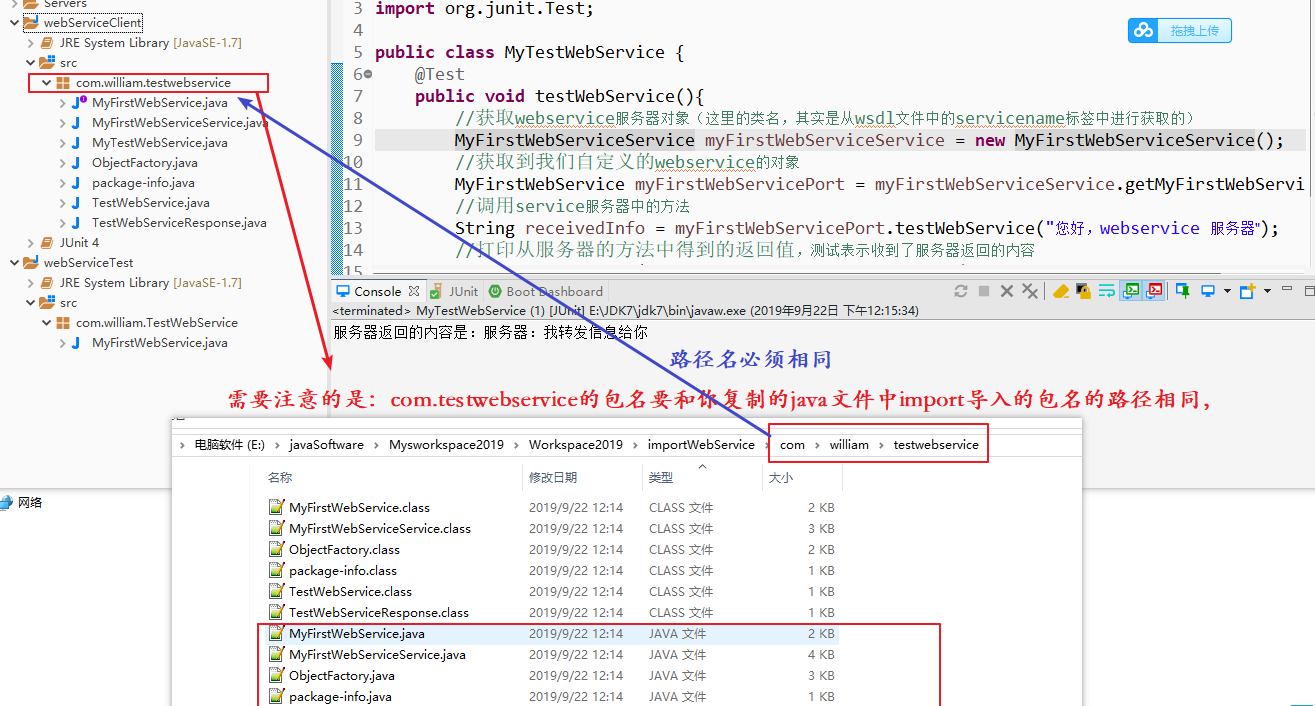Click file icon of package-info.java in Explorer
1315x706 pixels.
click(x=277, y=696)
